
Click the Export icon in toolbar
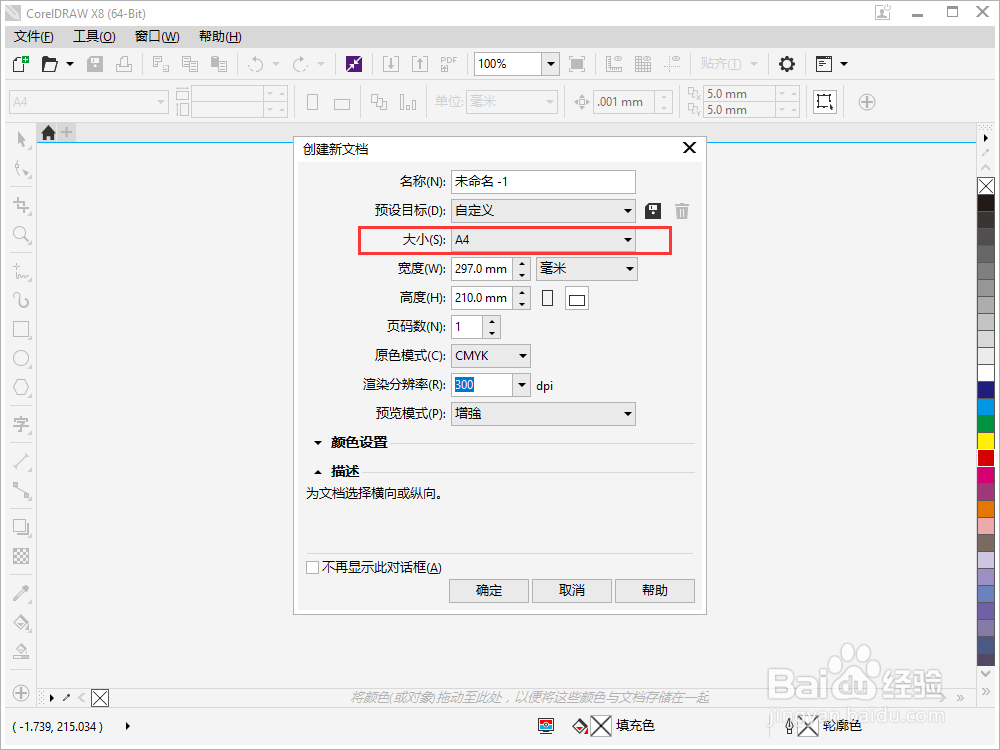tap(420, 64)
